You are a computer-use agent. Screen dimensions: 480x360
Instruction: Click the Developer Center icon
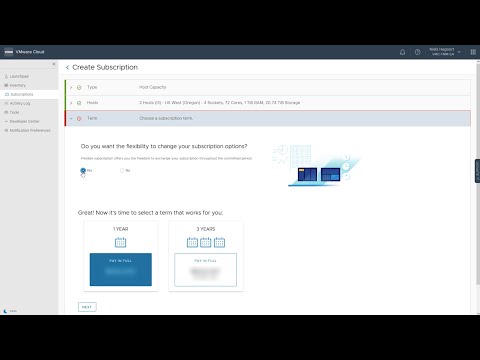(x=6, y=121)
